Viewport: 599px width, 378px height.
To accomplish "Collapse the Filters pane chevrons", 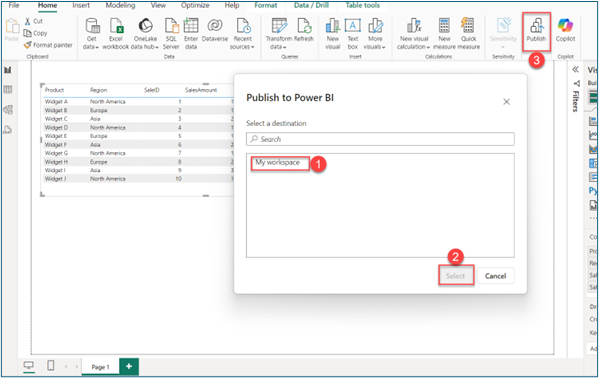I will point(576,70).
